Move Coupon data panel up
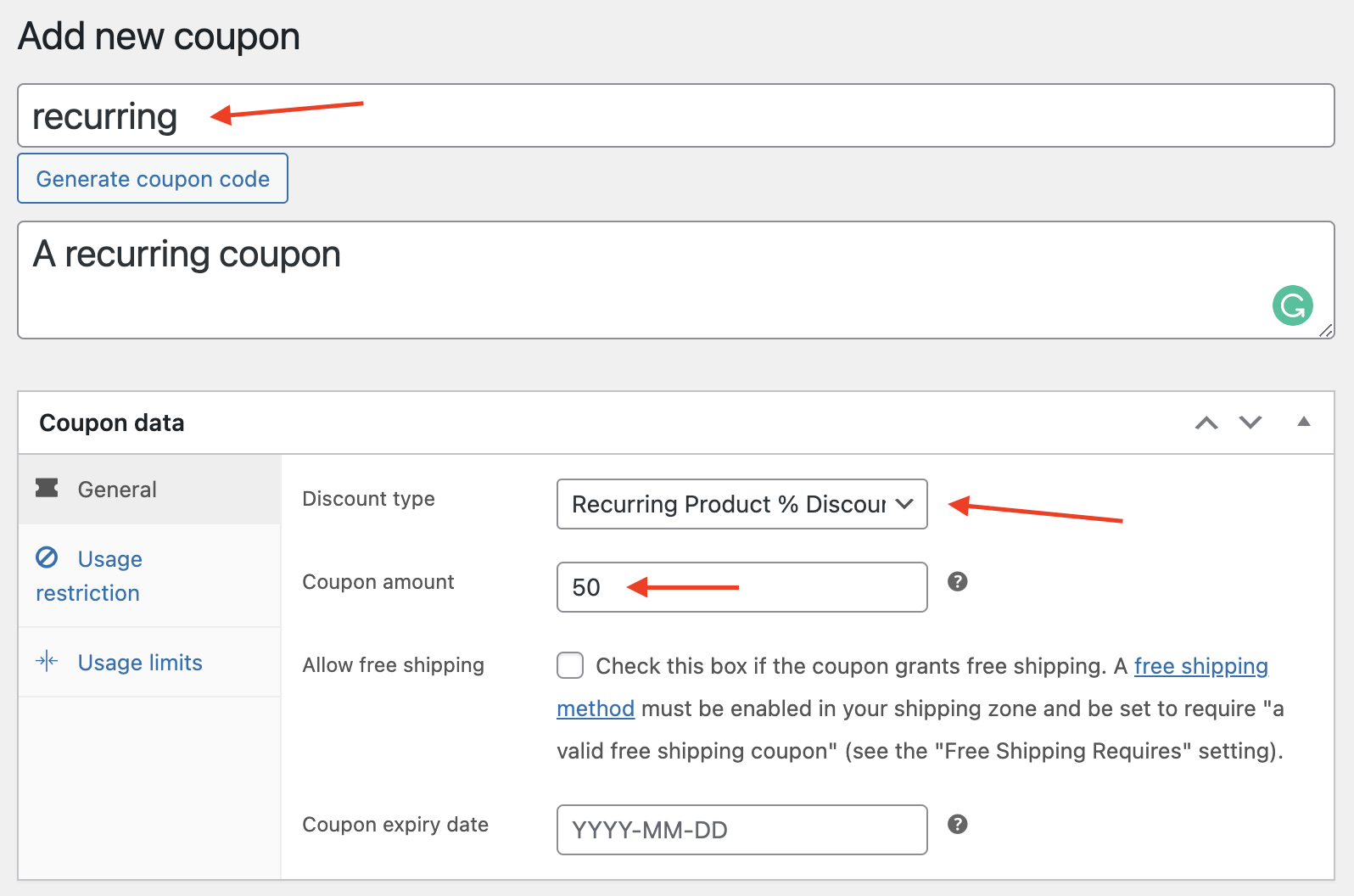Viewport: 1354px width, 896px height. [1206, 423]
